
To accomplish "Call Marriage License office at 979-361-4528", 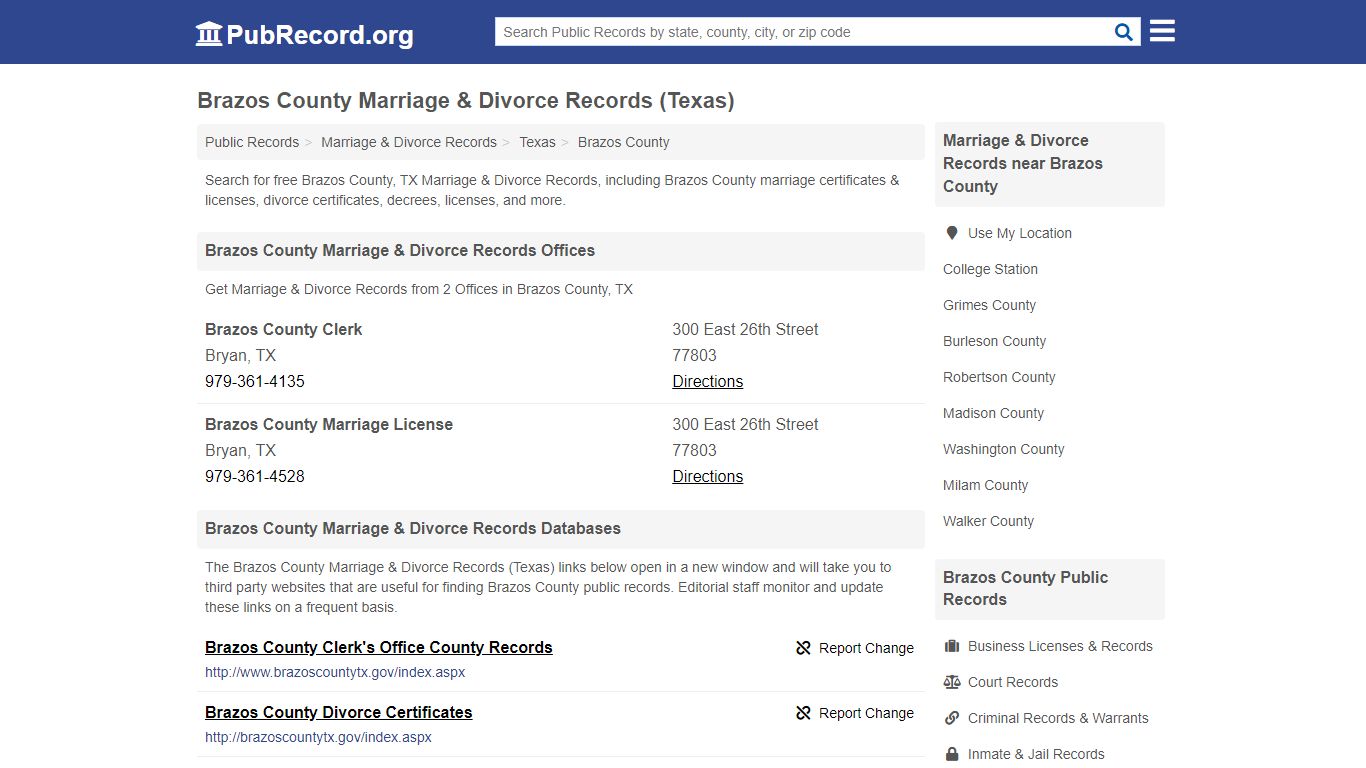I will (255, 476).
